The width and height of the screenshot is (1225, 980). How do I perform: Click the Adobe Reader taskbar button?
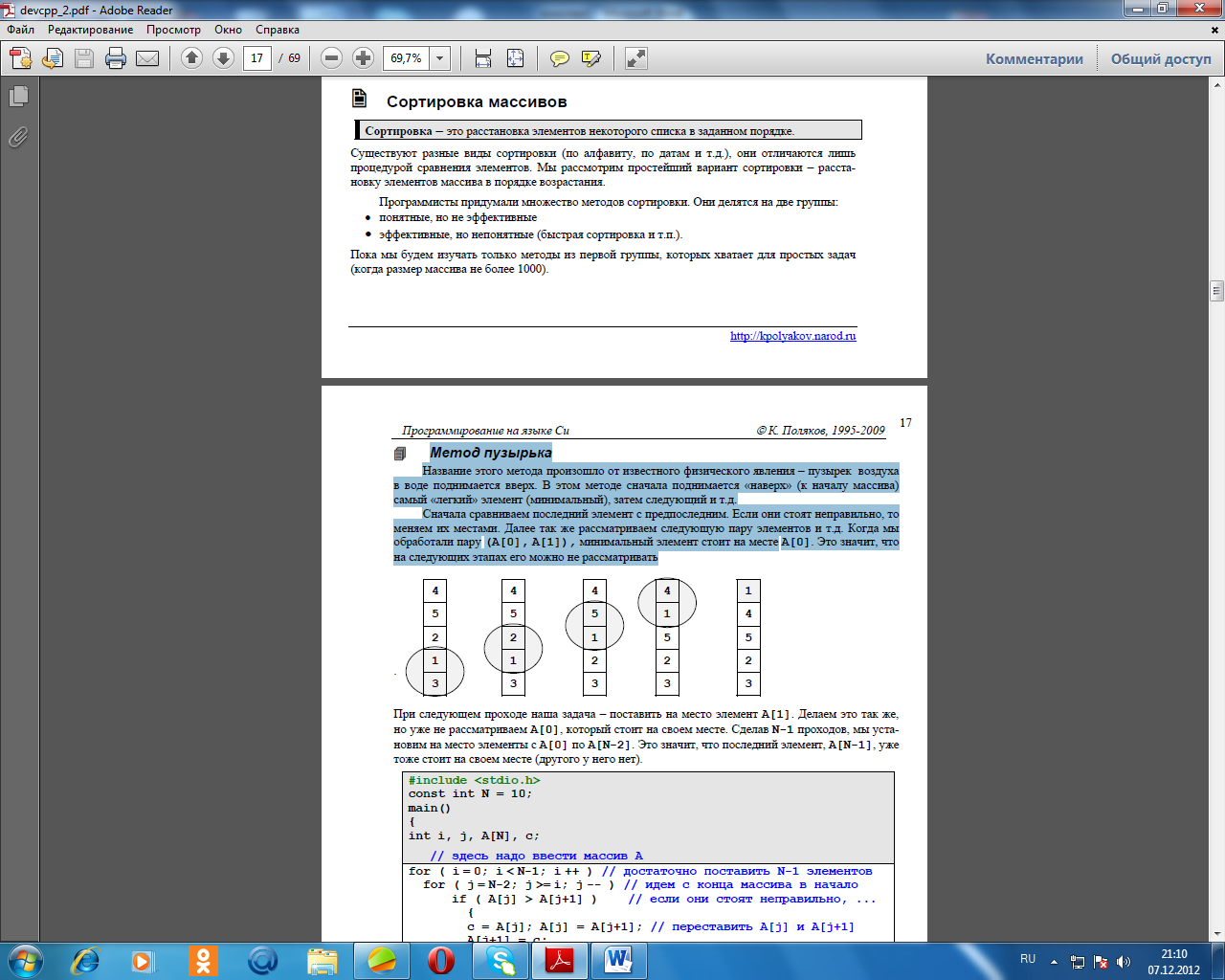560,960
